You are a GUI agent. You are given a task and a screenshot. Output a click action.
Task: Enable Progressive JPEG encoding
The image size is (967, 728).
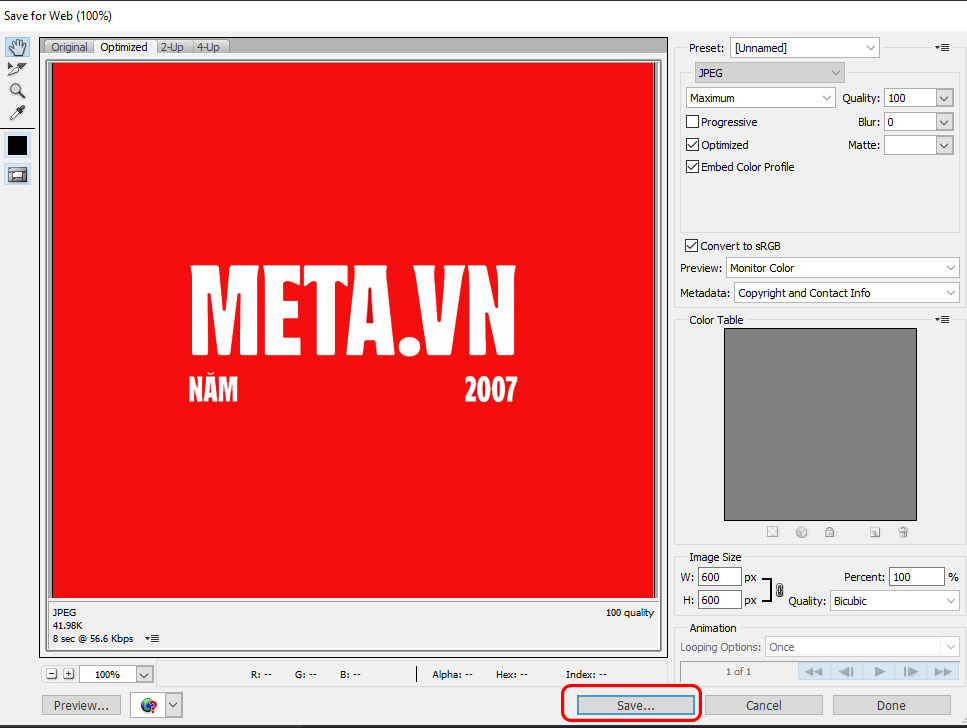point(692,121)
